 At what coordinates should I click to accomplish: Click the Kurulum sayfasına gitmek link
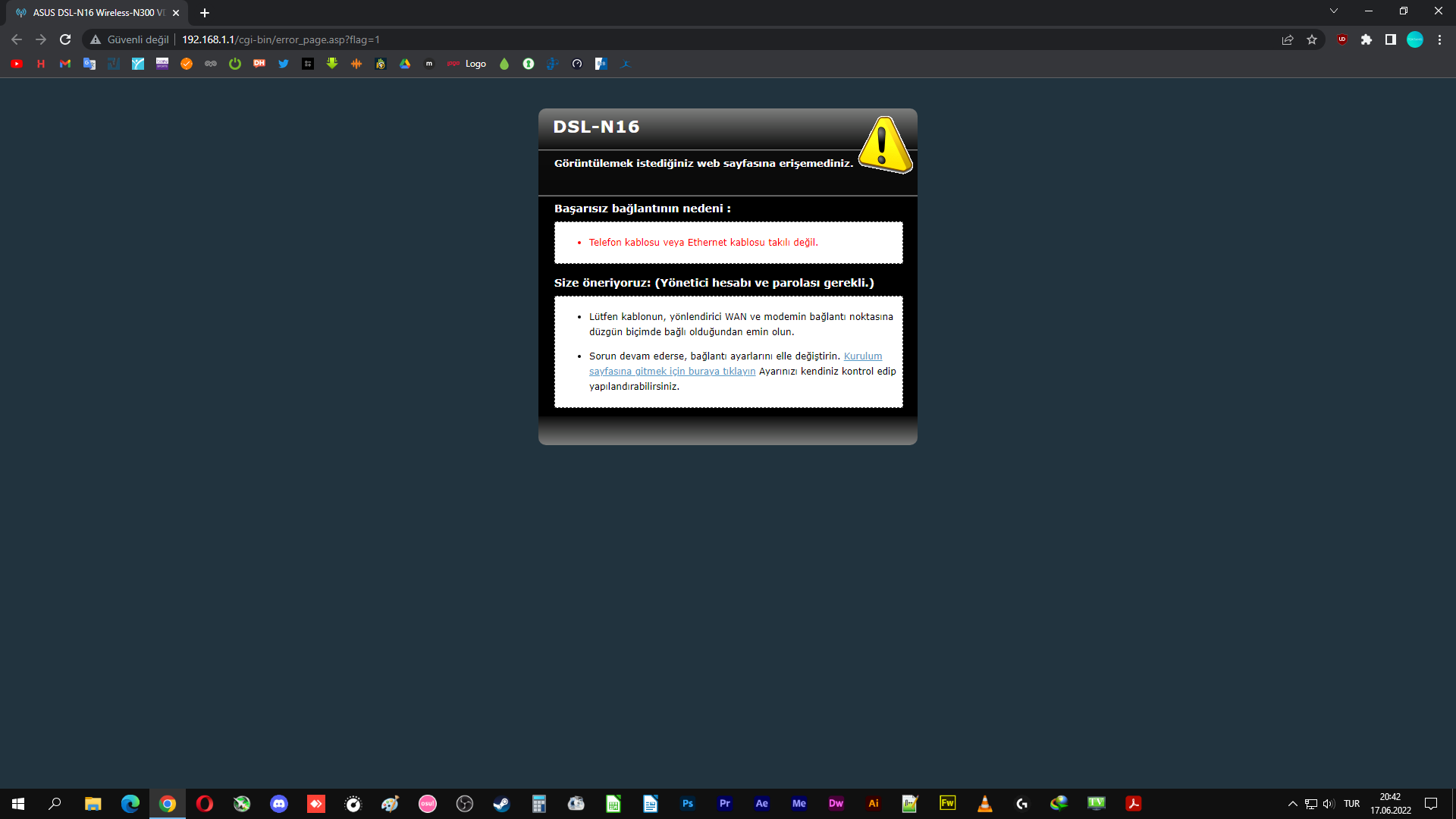click(x=672, y=371)
